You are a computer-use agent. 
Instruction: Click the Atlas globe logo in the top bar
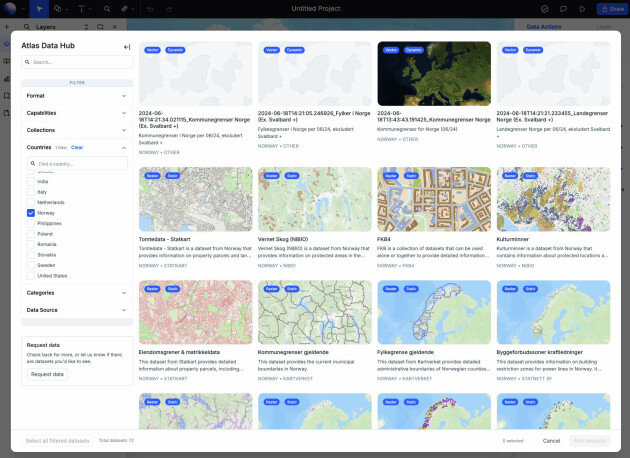click(x=10, y=8)
